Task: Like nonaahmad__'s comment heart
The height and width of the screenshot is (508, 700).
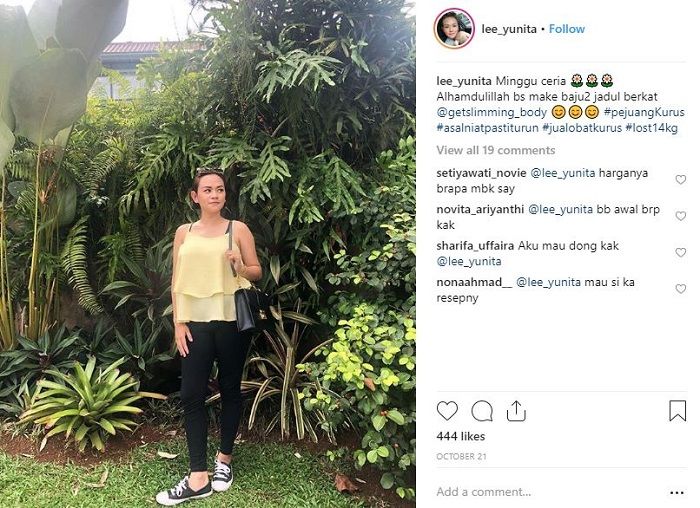Action: click(680, 289)
